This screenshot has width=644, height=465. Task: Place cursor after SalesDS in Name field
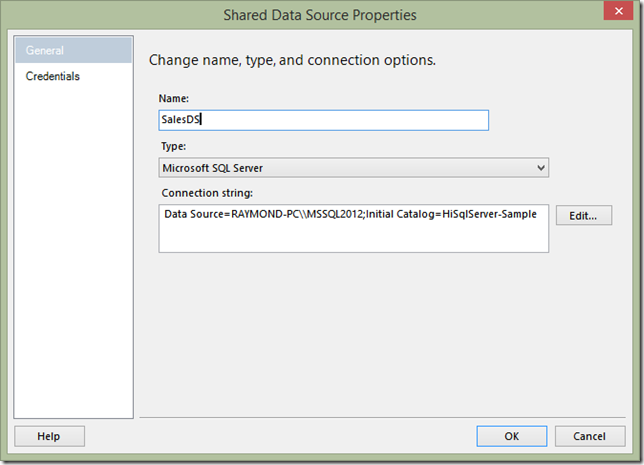pyautogui.click(x=201, y=120)
